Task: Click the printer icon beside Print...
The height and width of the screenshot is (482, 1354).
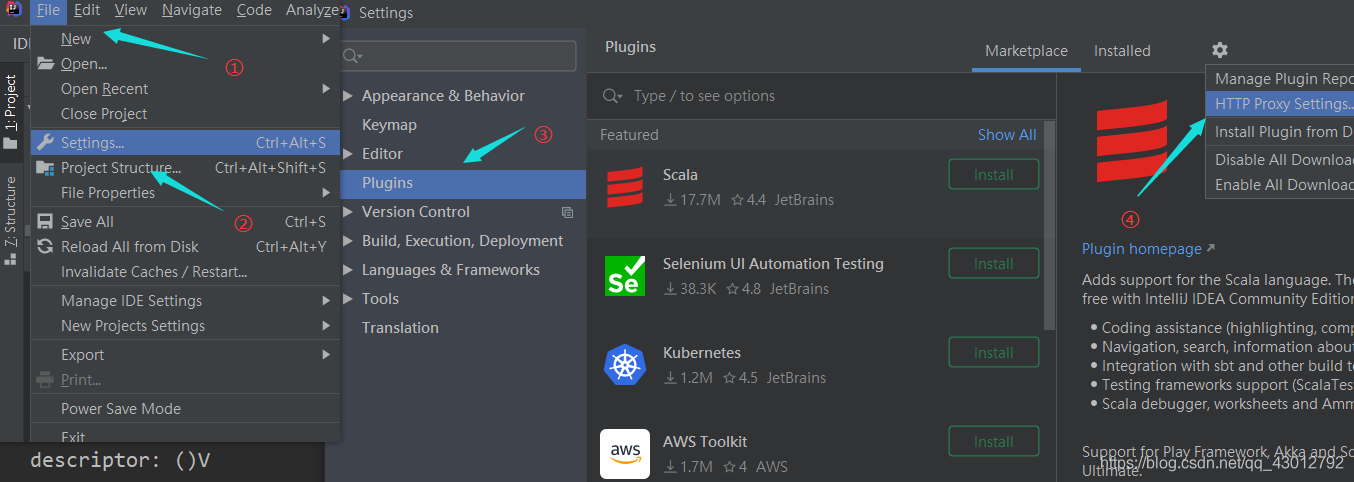Action: coord(45,380)
